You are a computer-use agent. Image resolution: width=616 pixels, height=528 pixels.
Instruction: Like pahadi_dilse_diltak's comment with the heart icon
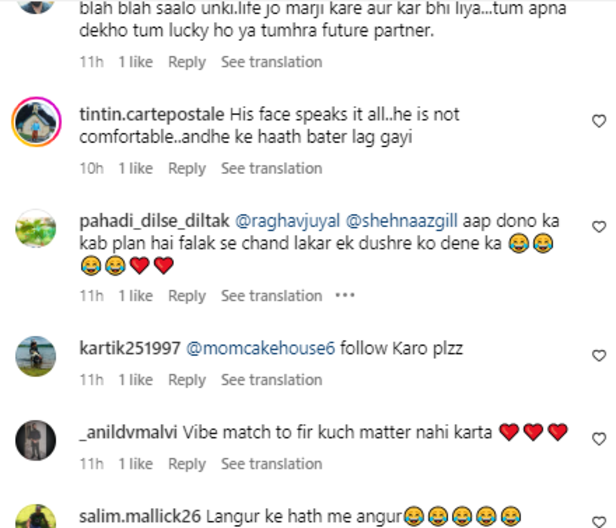599,227
